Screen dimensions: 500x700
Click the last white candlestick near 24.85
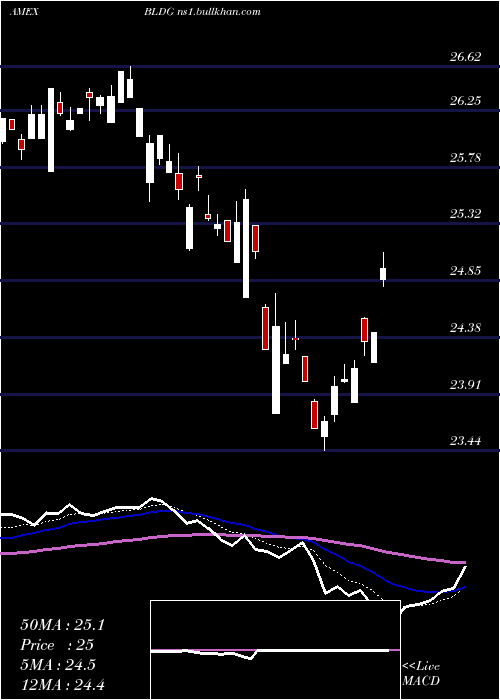pyautogui.click(x=383, y=270)
